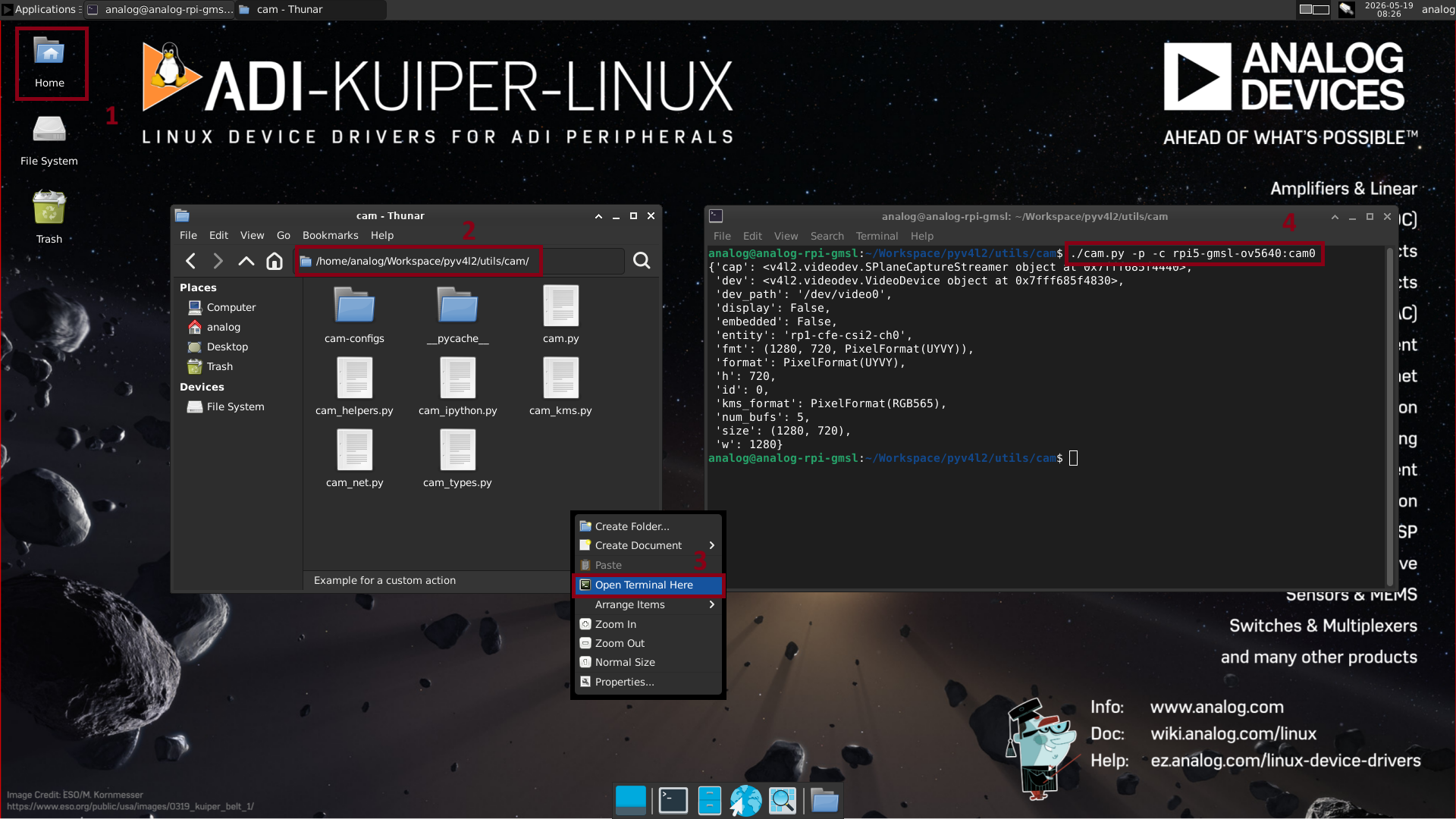The height and width of the screenshot is (819, 1456).
Task: Select the cam_net.py file
Action: coord(354,459)
